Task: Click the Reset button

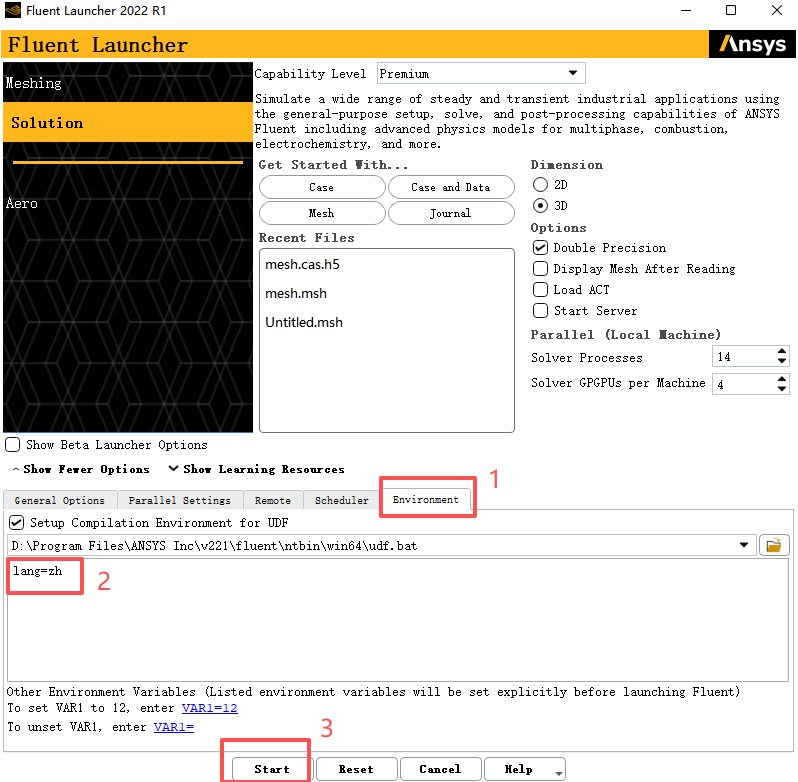Action: pos(356,769)
